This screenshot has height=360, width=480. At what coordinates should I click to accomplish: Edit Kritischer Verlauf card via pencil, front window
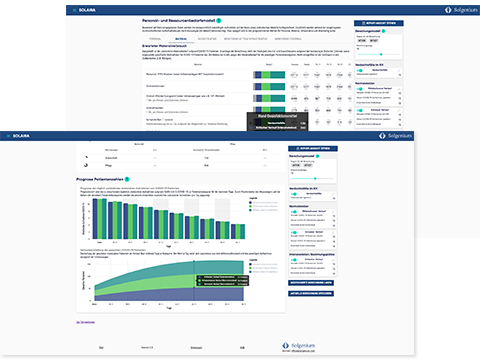(333, 260)
